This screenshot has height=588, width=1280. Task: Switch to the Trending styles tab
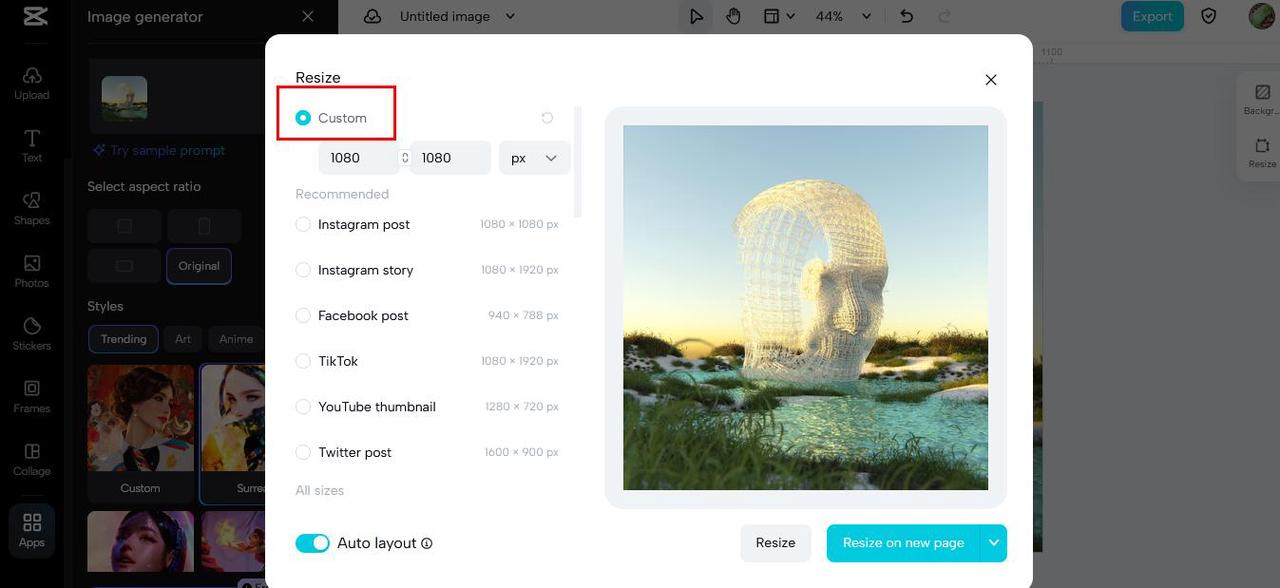coord(123,339)
